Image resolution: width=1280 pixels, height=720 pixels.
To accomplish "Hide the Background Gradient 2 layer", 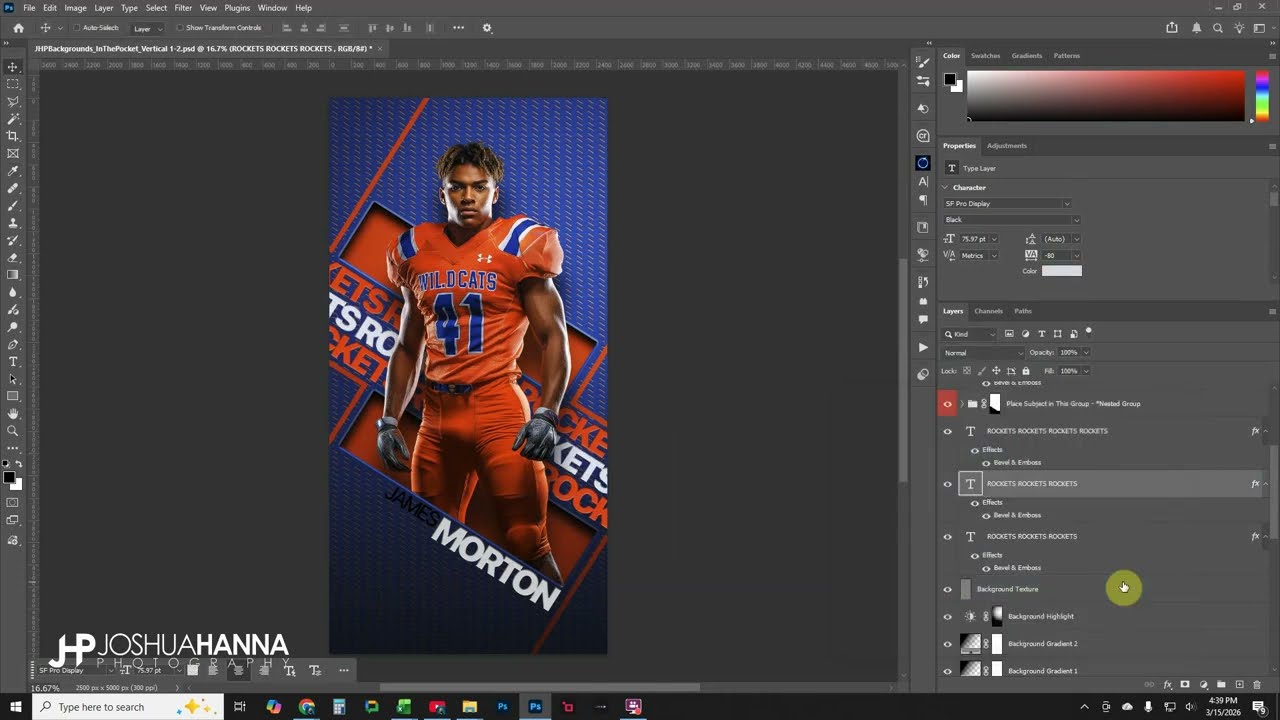I will click(948, 643).
